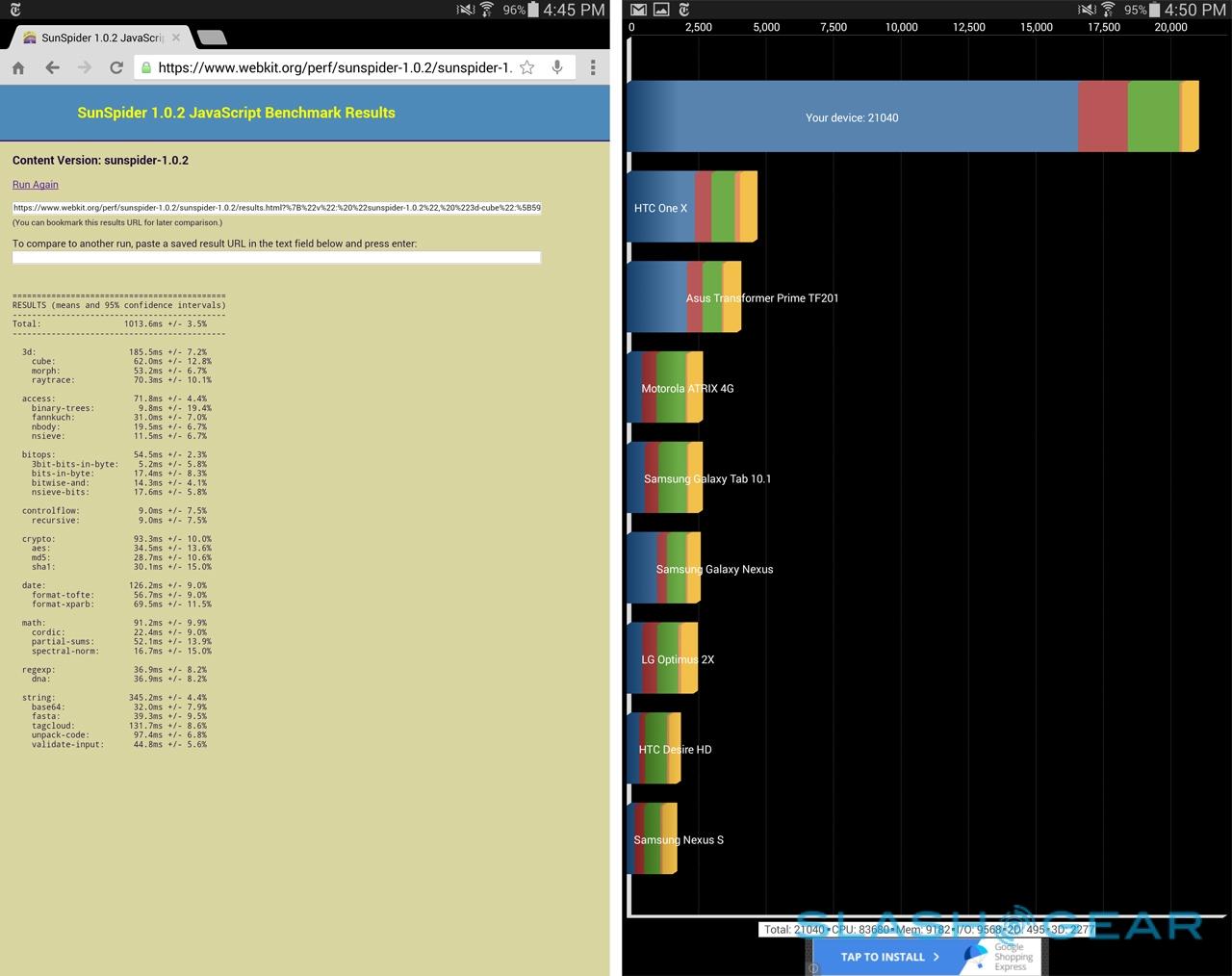This screenshot has height=976, width=1232.
Task: Click the forward arrow in Chrome toolbar
Action: coord(85,67)
